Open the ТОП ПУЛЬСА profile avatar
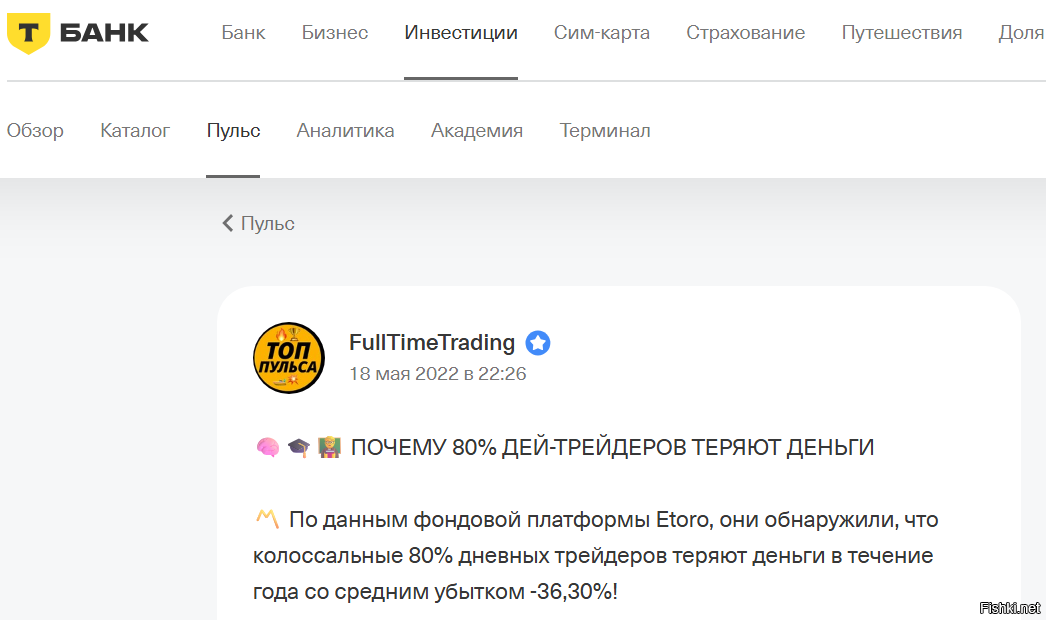The width and height of the screenshot is (1046, 620). tap(289, 359)
